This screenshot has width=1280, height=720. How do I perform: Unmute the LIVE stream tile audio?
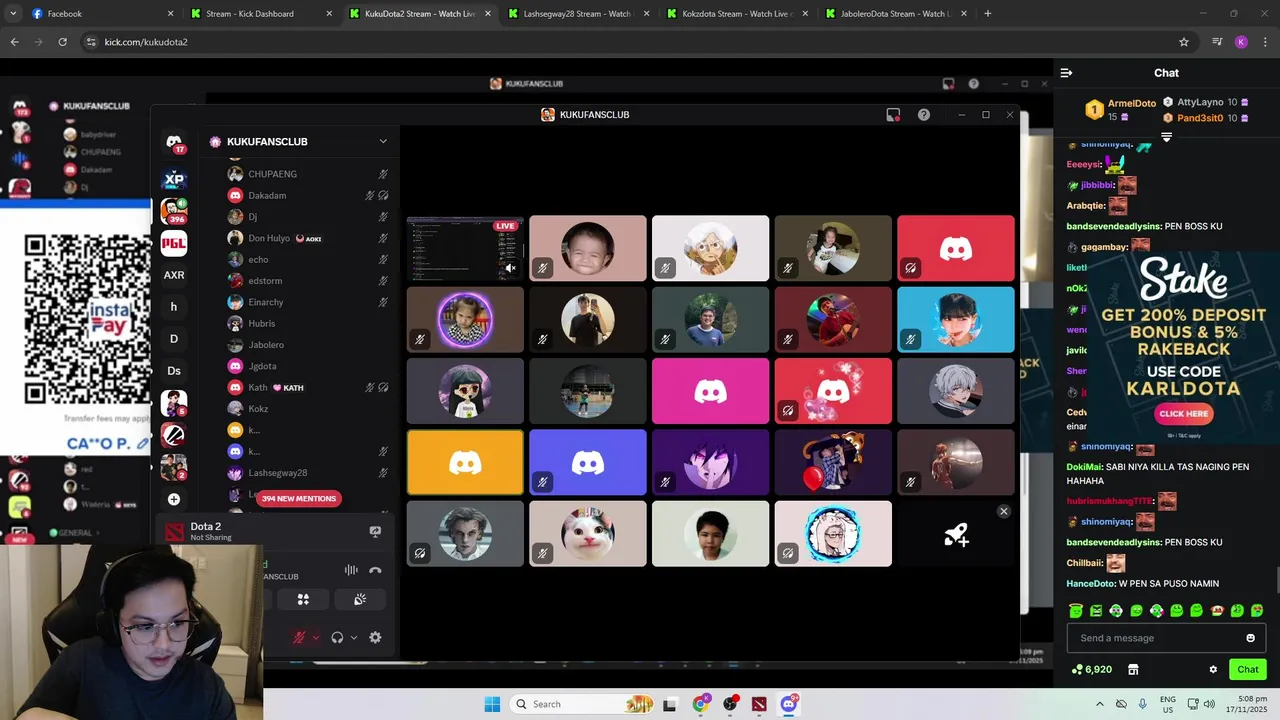[x=510, y=268]
